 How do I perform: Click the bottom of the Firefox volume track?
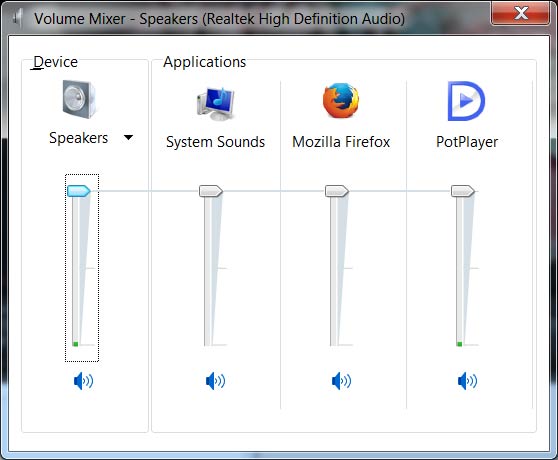pyautogui.click(x=333, y=342)
